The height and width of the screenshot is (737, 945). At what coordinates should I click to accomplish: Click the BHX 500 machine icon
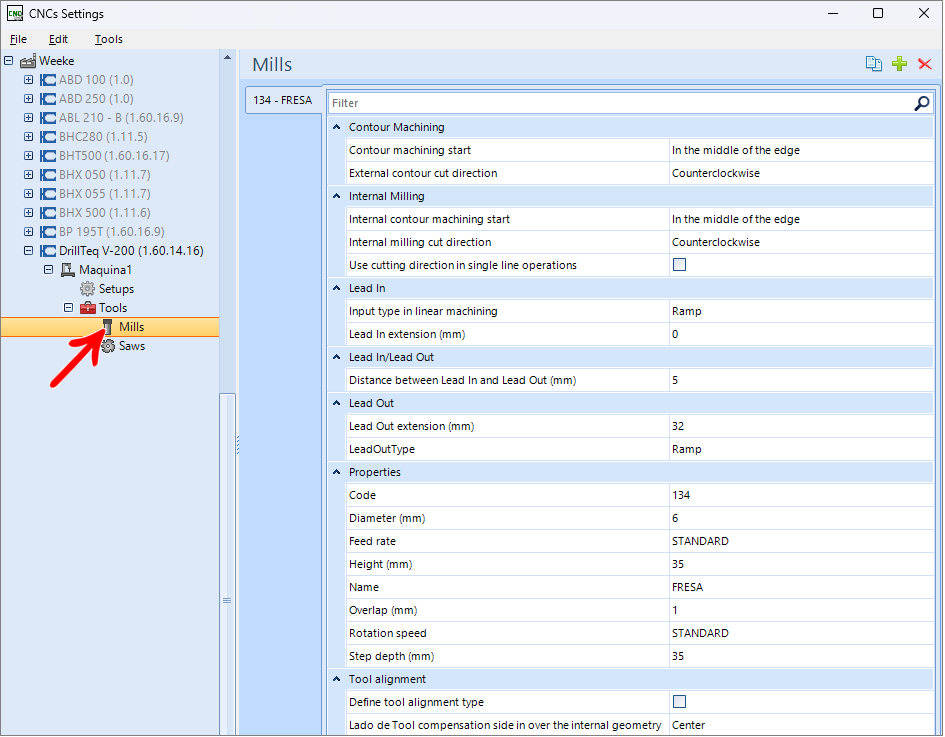pyautogui.click(x=48, y=213)
